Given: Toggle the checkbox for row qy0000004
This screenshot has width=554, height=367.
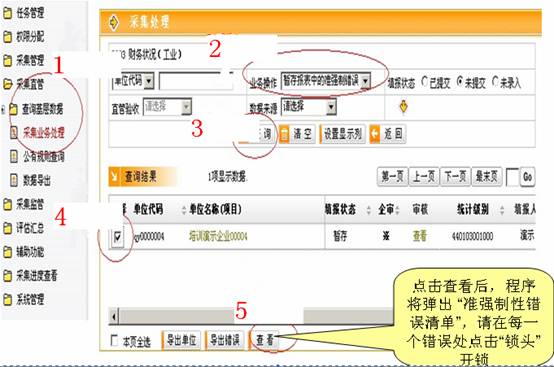Looking at the screenshot, I should pyautogui.click(x=117, y=236).
